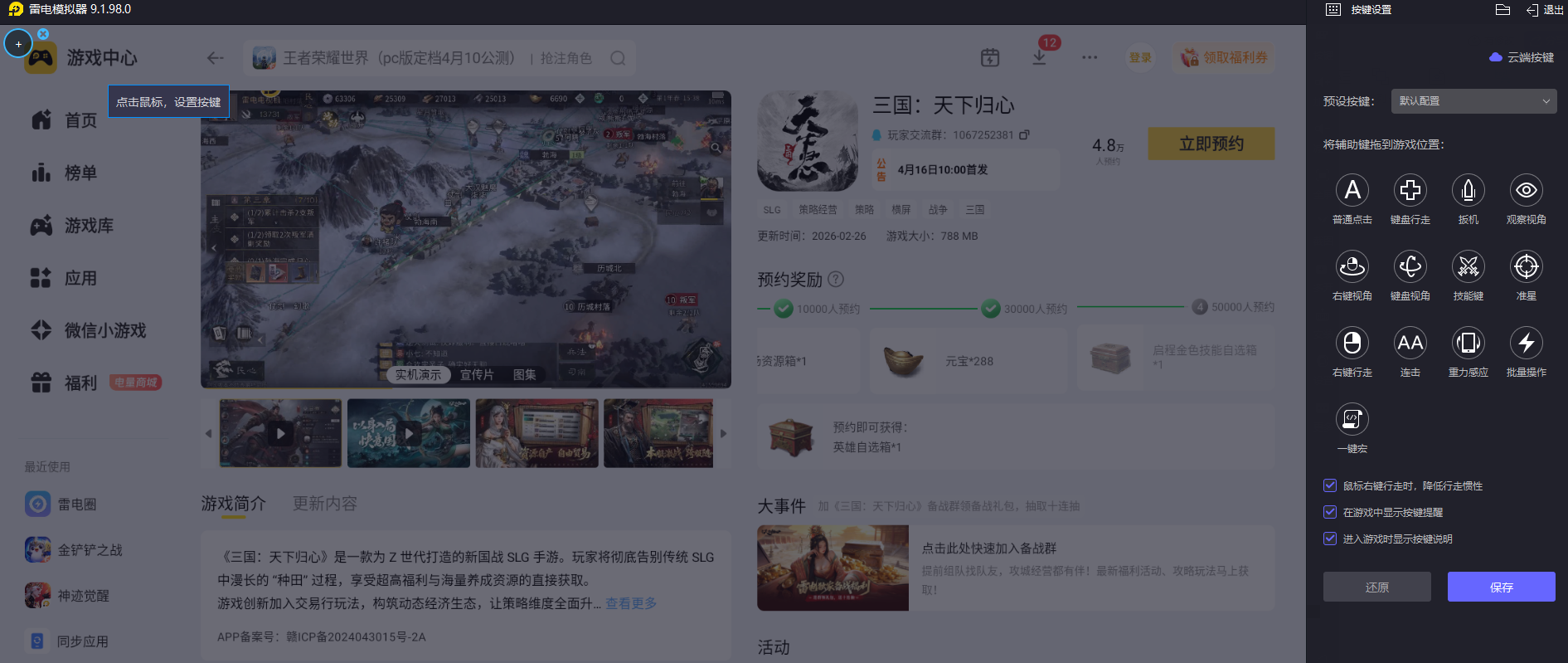The image size is (1568, 663).
Task: Open downloads icon with badge 12
Action: 1040,56
